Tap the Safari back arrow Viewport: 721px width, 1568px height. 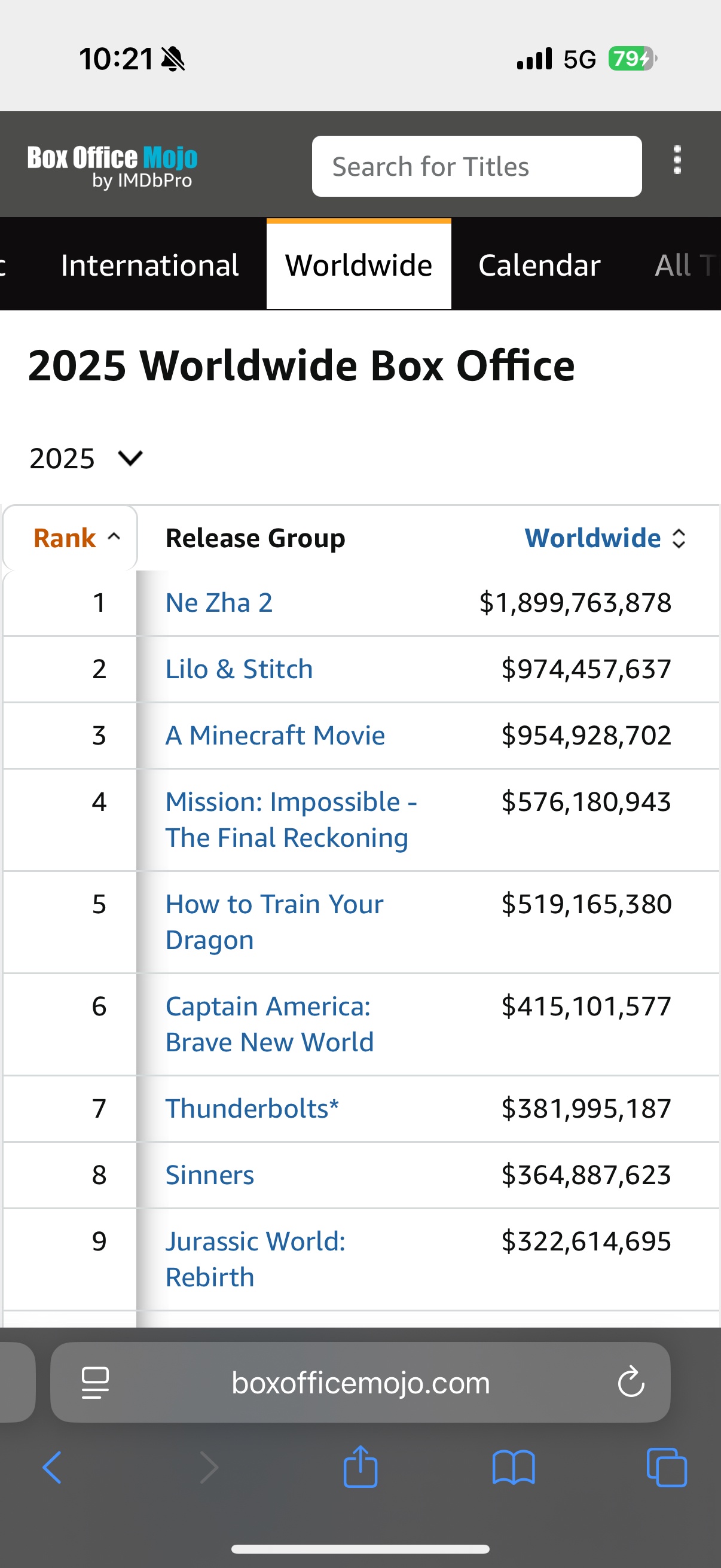click(52, 1468)
